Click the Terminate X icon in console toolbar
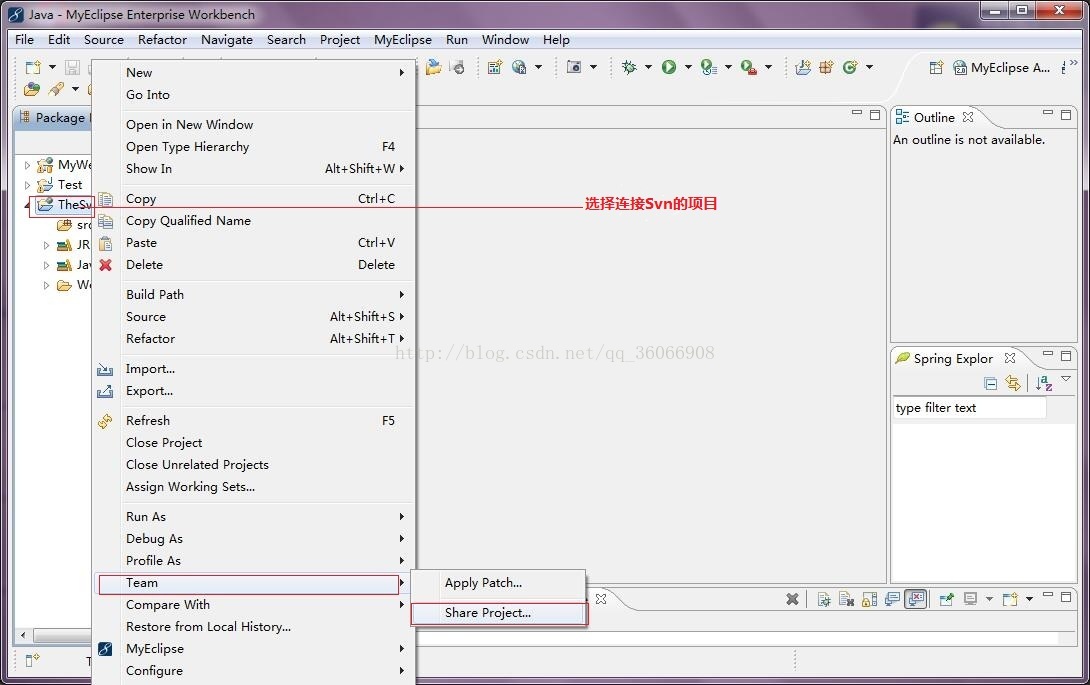The width and height of the screenshot is (1090, 685). click(792, 599)
